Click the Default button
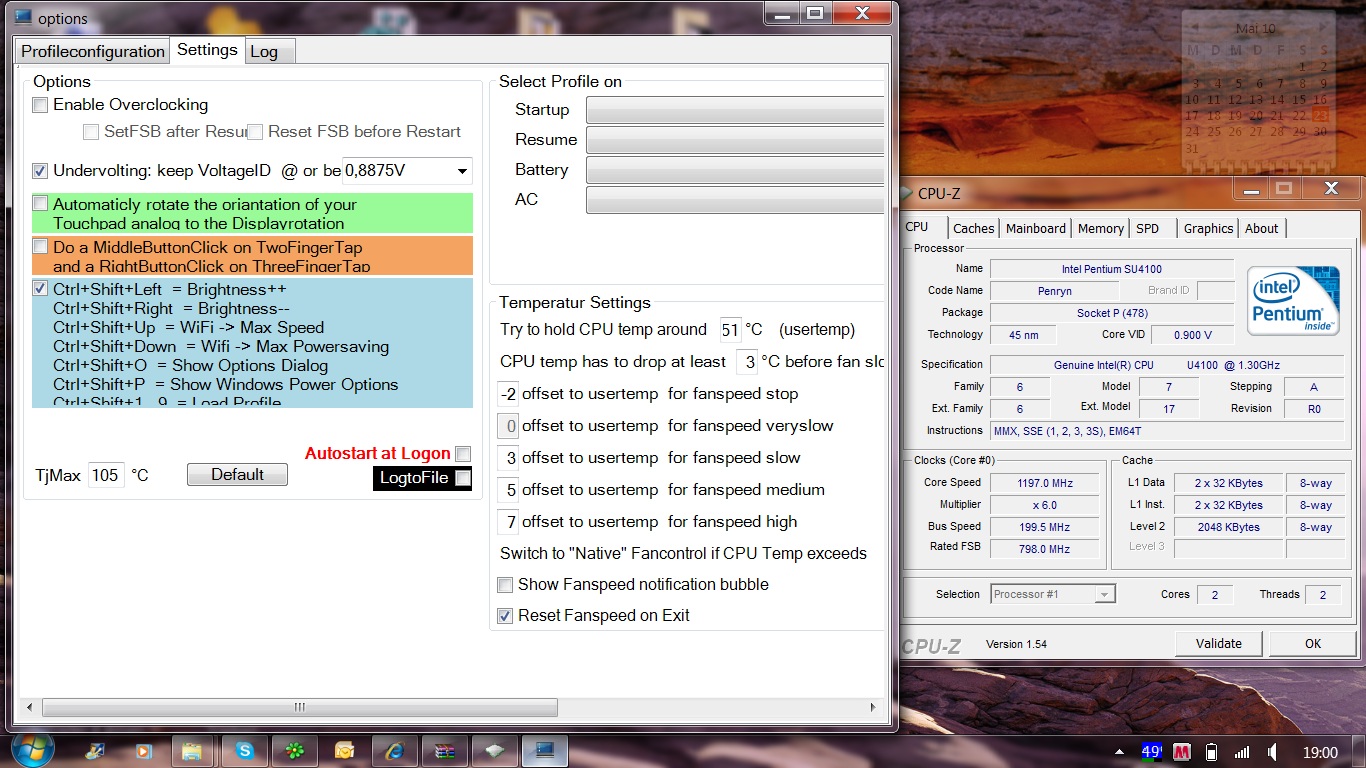The width and height of the screenshot is (1366, 768). [x=237, y=475]
